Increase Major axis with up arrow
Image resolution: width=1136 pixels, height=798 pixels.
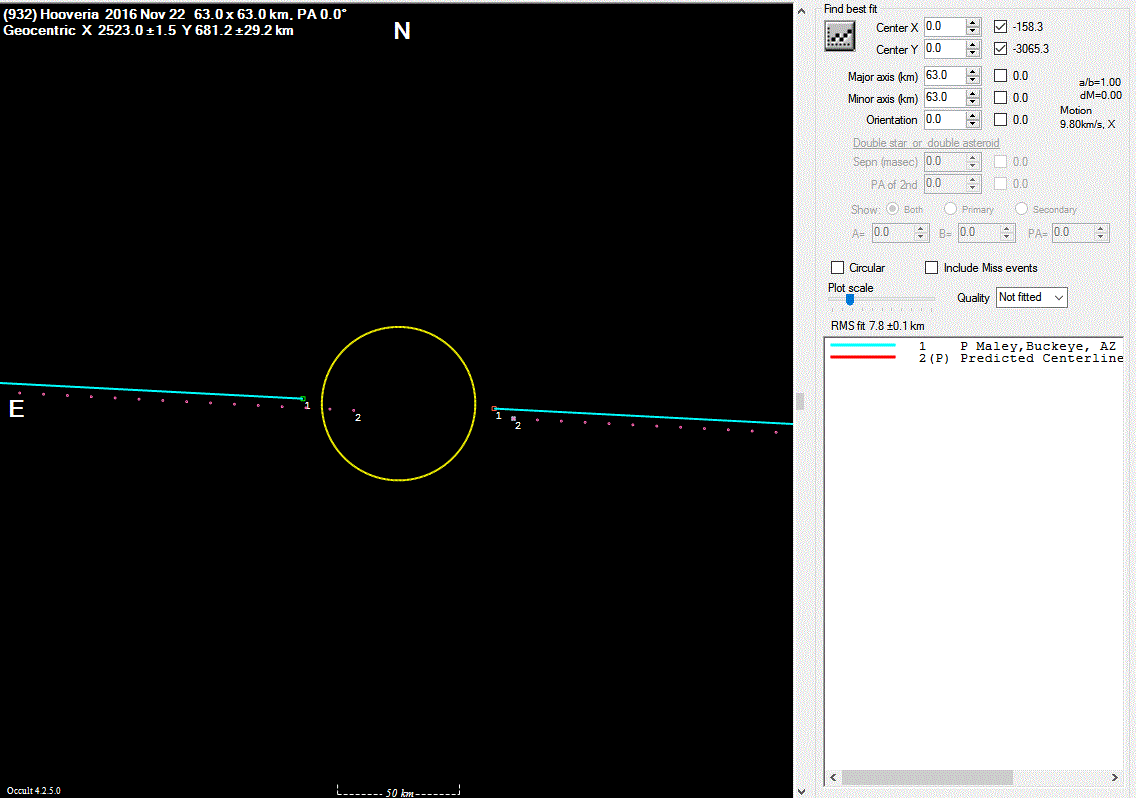973,71
